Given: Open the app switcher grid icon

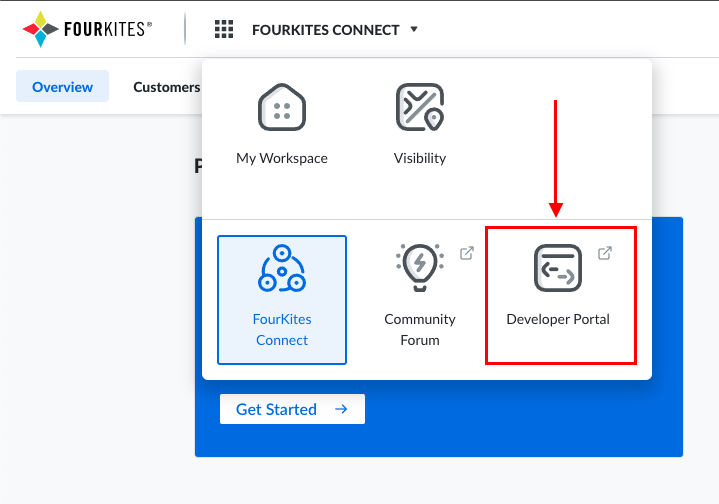Looking at the screenshot, I should click(224, 29).
